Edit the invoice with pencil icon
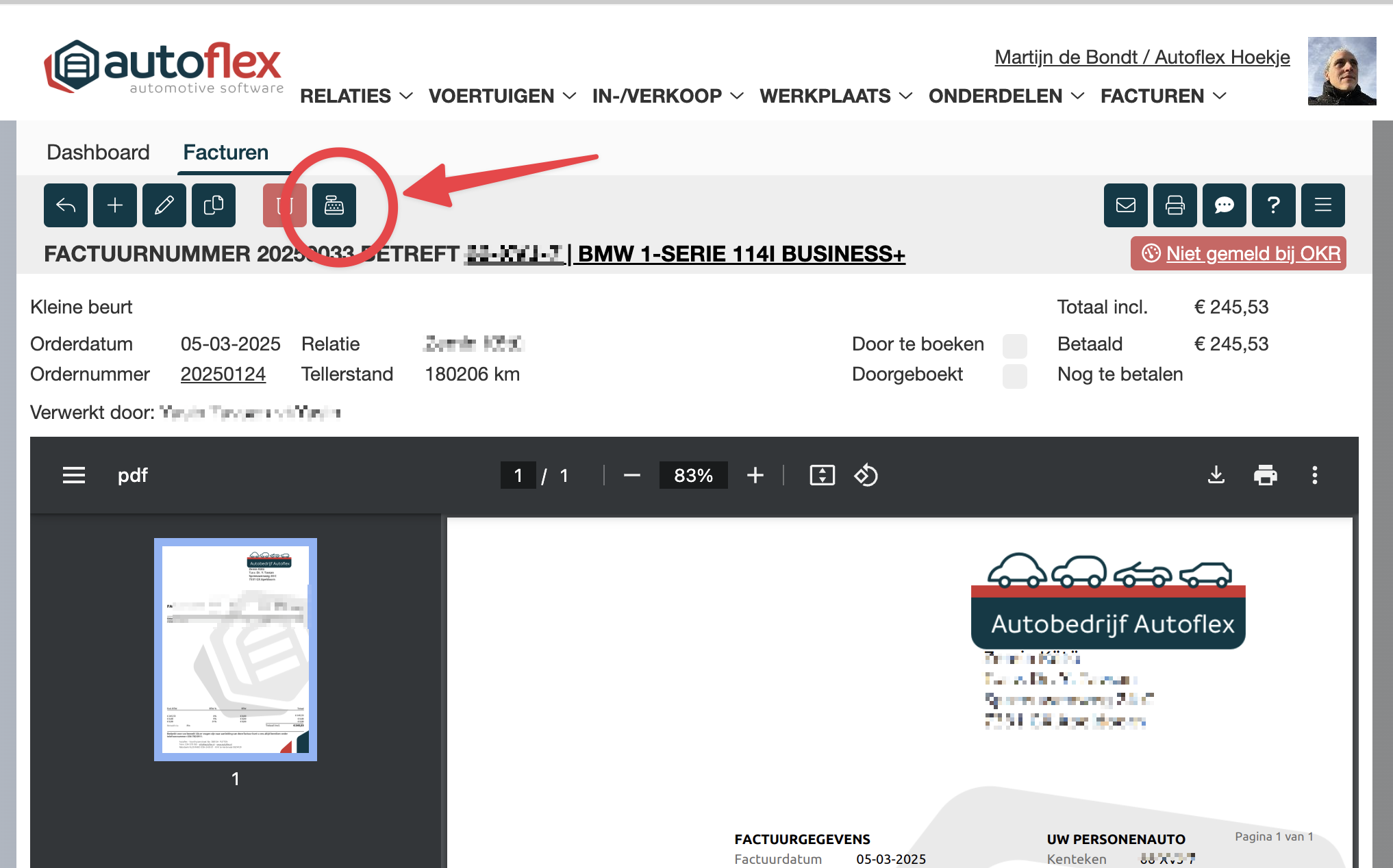The image size is (1393, 868). tap(164, 205)
